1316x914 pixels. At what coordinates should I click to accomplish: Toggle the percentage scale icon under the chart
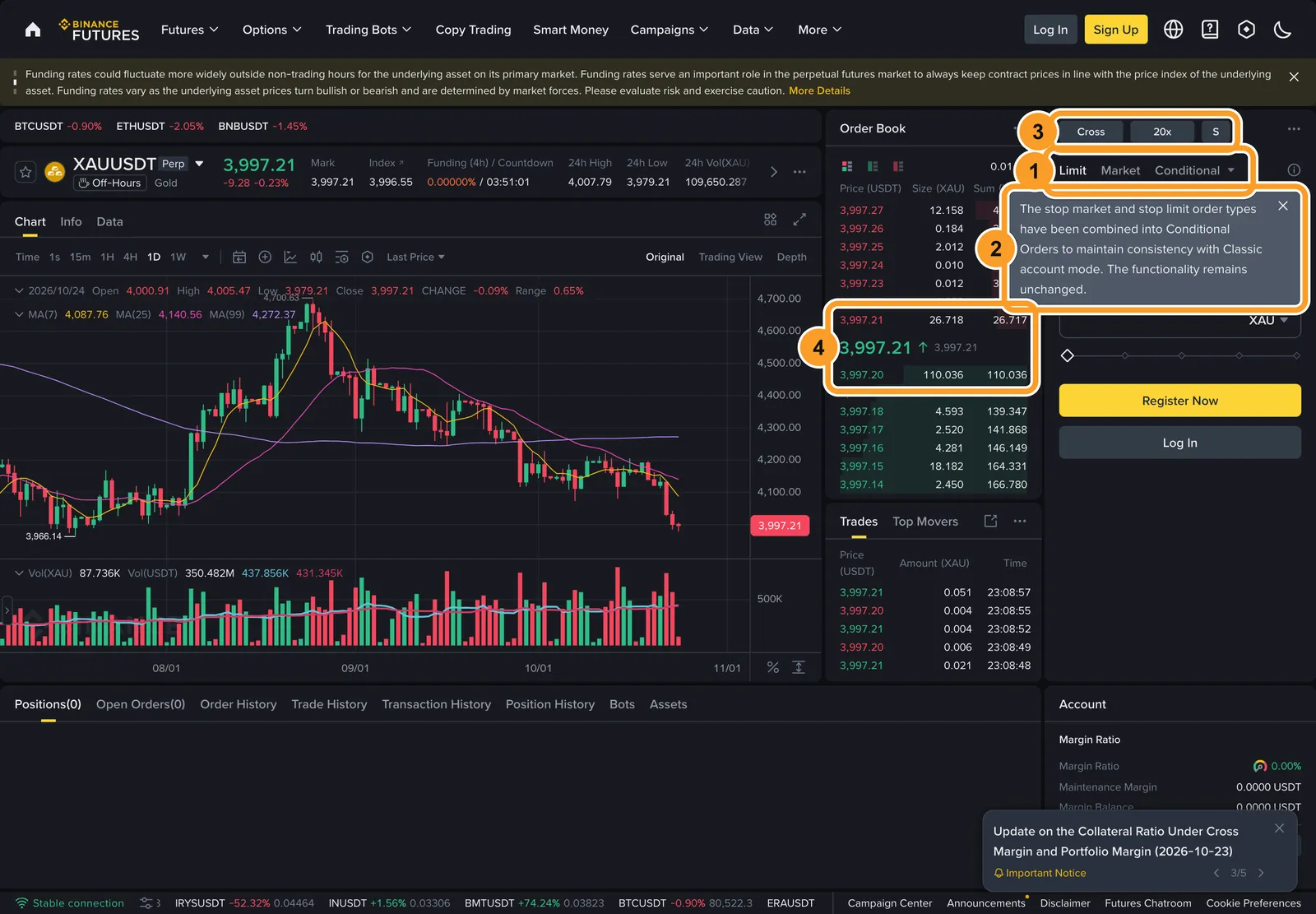click(x=773, y=667)
